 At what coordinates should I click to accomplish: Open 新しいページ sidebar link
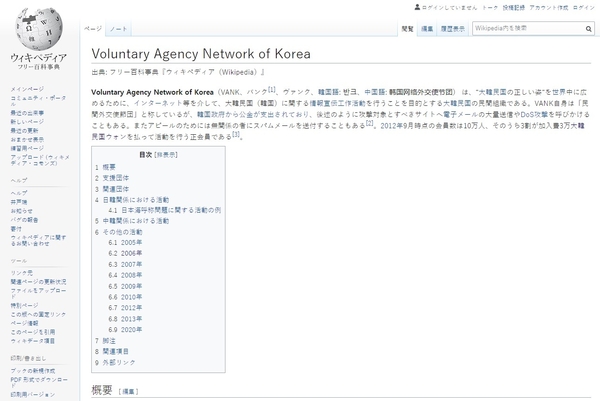pyautogui.click(x=27, y=122)
